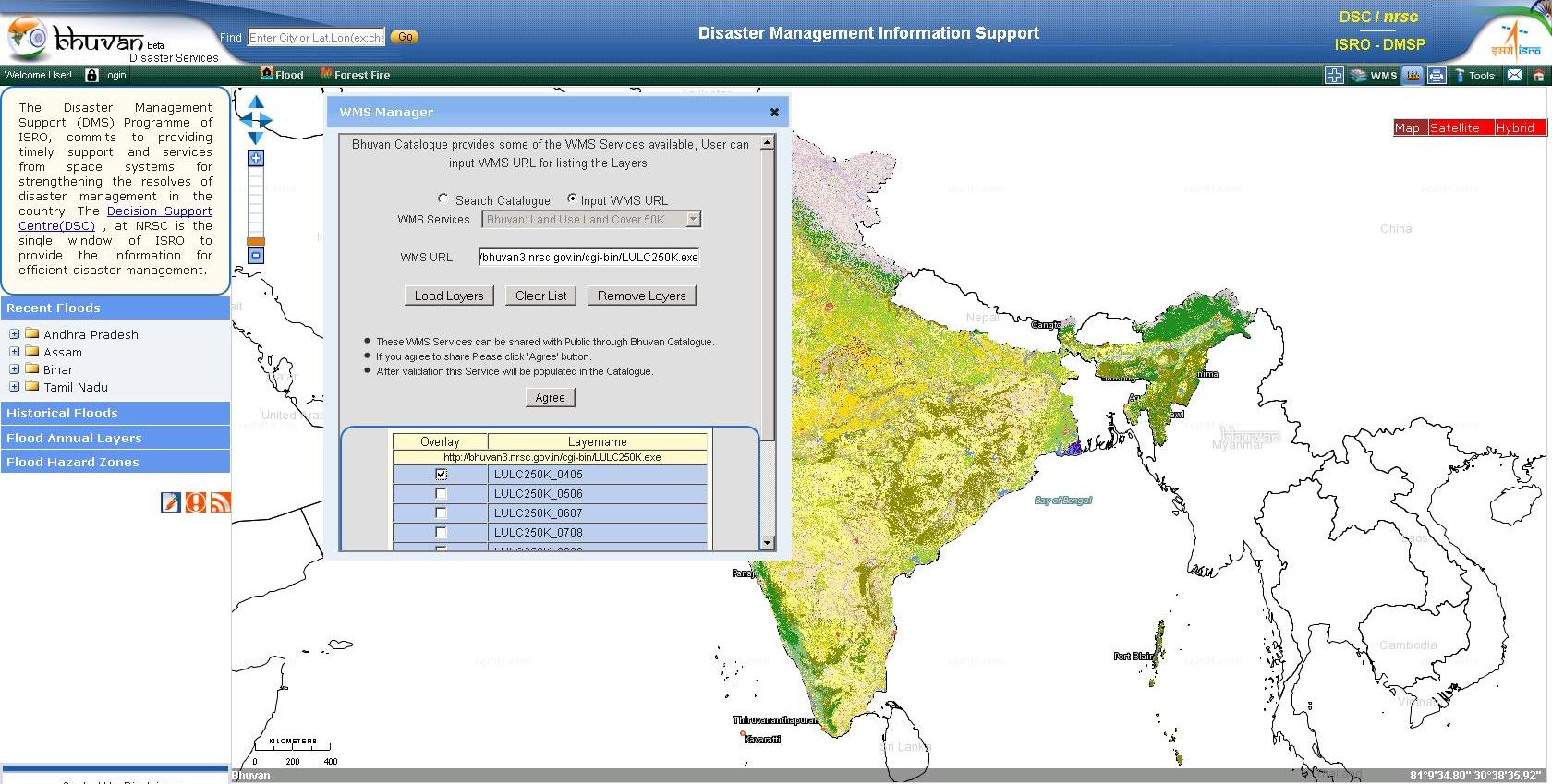The width and height of the screenshot is (1552, 784).
Task: Click the Assam folder icon
Action: coord(31,351)
